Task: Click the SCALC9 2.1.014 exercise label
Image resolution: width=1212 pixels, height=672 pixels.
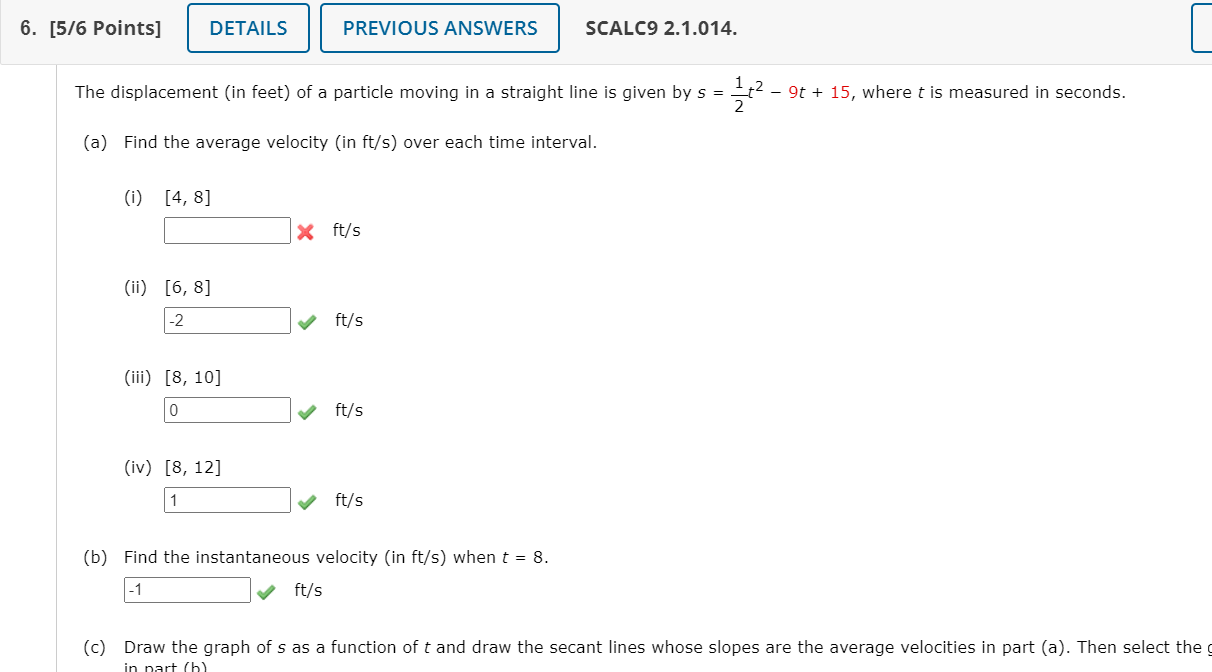Action: [x=661, y=29]
